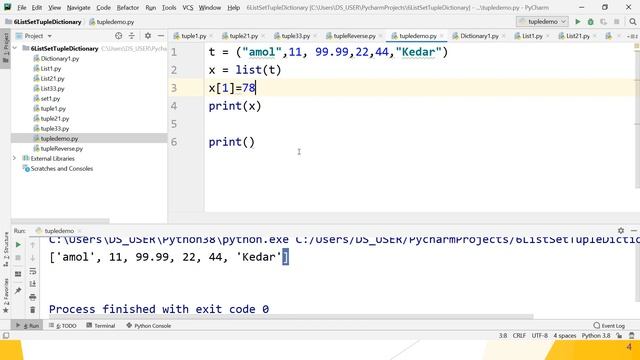
Task: Restore layout icon in Run panel
Action: pyautogui.click(x=18, y=274)
